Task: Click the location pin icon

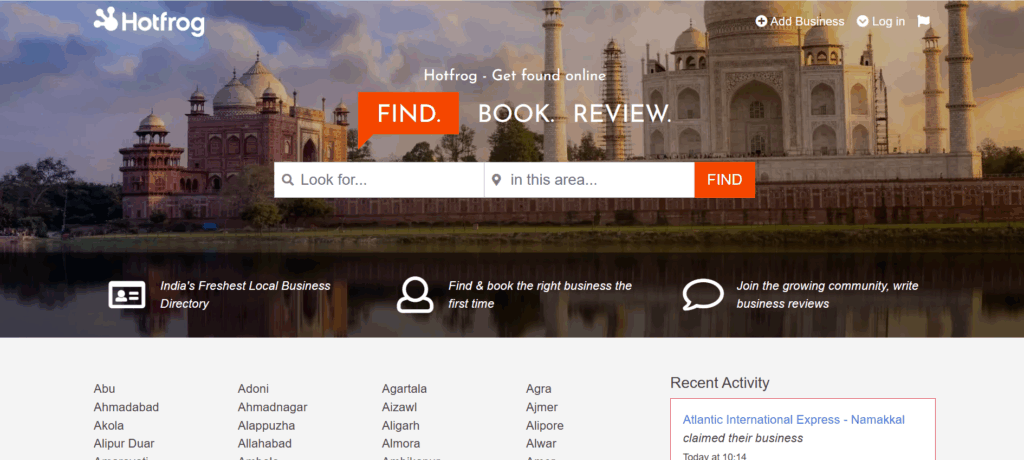Action: coord(497,180)
